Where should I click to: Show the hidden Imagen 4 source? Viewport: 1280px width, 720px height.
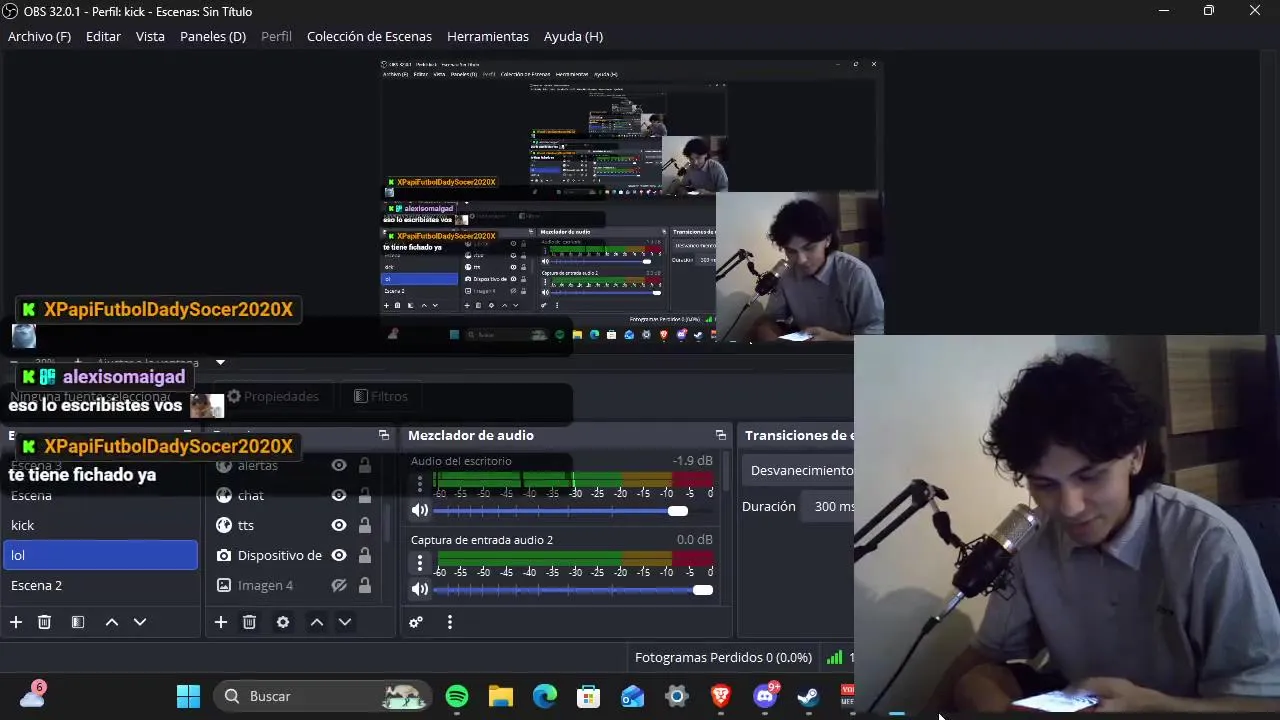339,585
